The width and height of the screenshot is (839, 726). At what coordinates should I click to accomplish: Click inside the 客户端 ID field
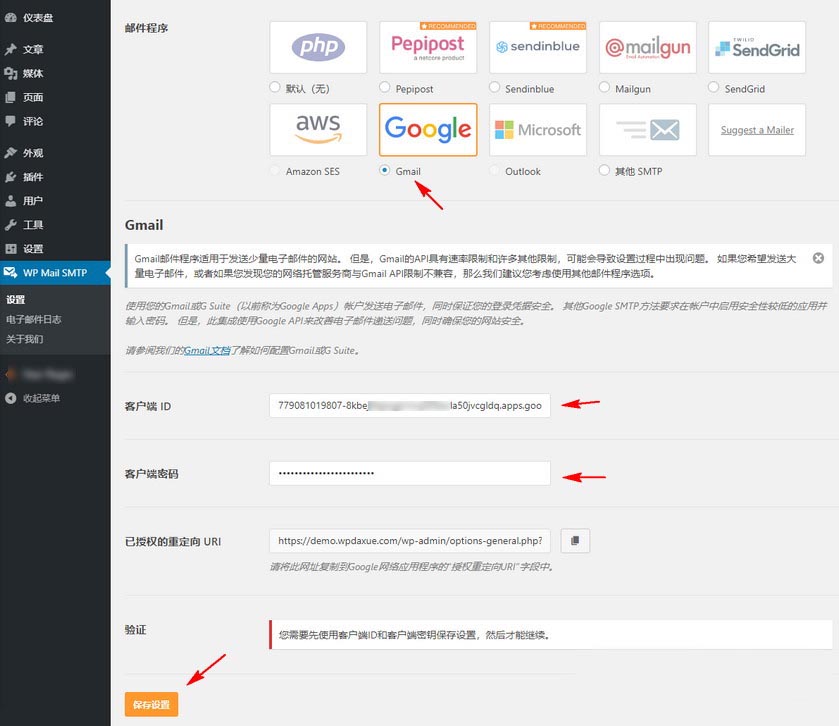[408, 406]
